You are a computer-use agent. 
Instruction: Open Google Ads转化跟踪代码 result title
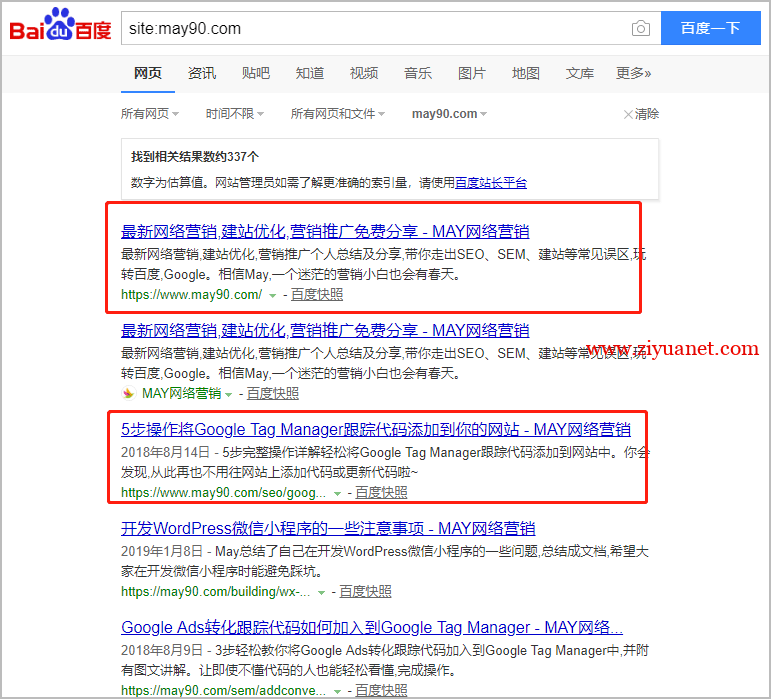[372, 627]
